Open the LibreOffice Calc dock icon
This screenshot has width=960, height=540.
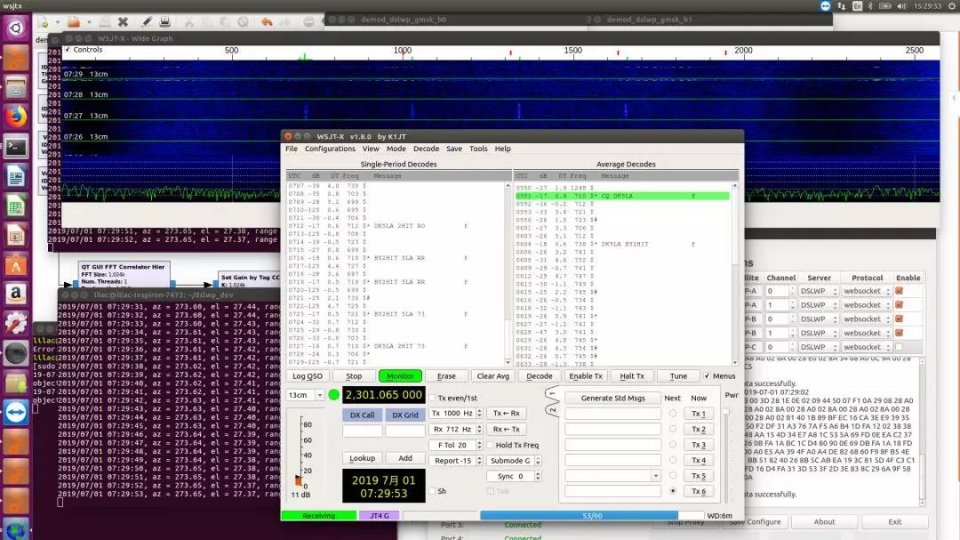pyautogui.click(x=16, y=207)
